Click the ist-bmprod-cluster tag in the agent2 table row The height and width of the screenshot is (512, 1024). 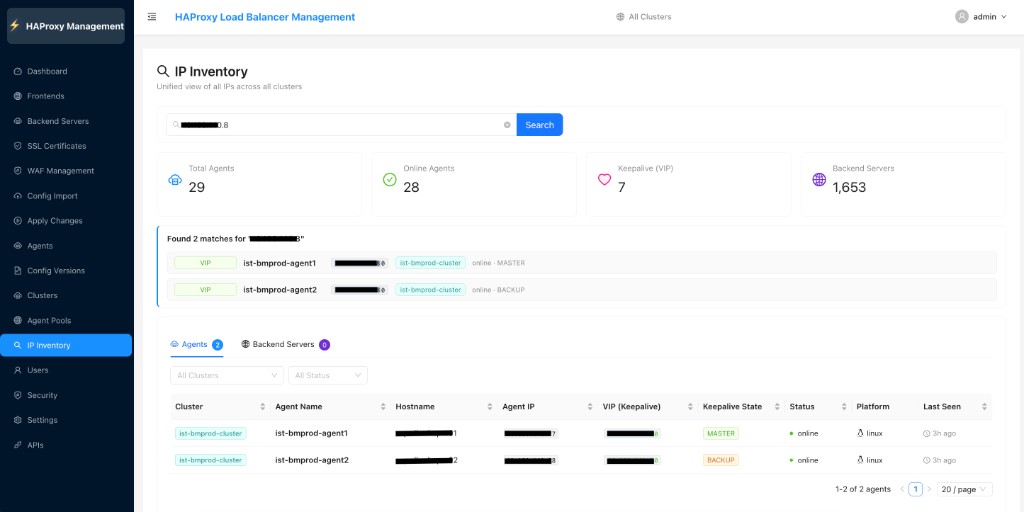[210, 460]
